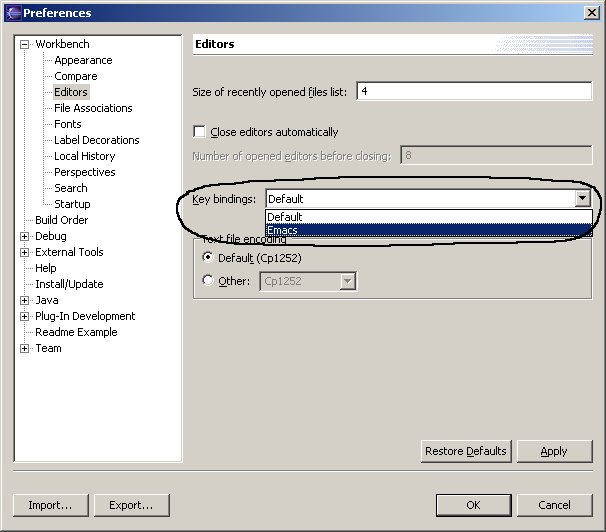Viewport: 606px width, 532px height.
Task: Confirm with the OK button
Action: point(473,505)
